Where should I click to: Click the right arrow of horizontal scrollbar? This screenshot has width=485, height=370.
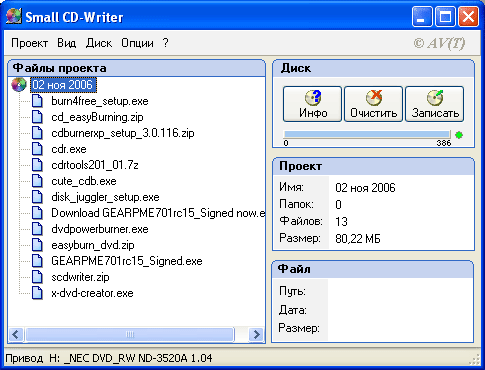click(x=256, y=334)
